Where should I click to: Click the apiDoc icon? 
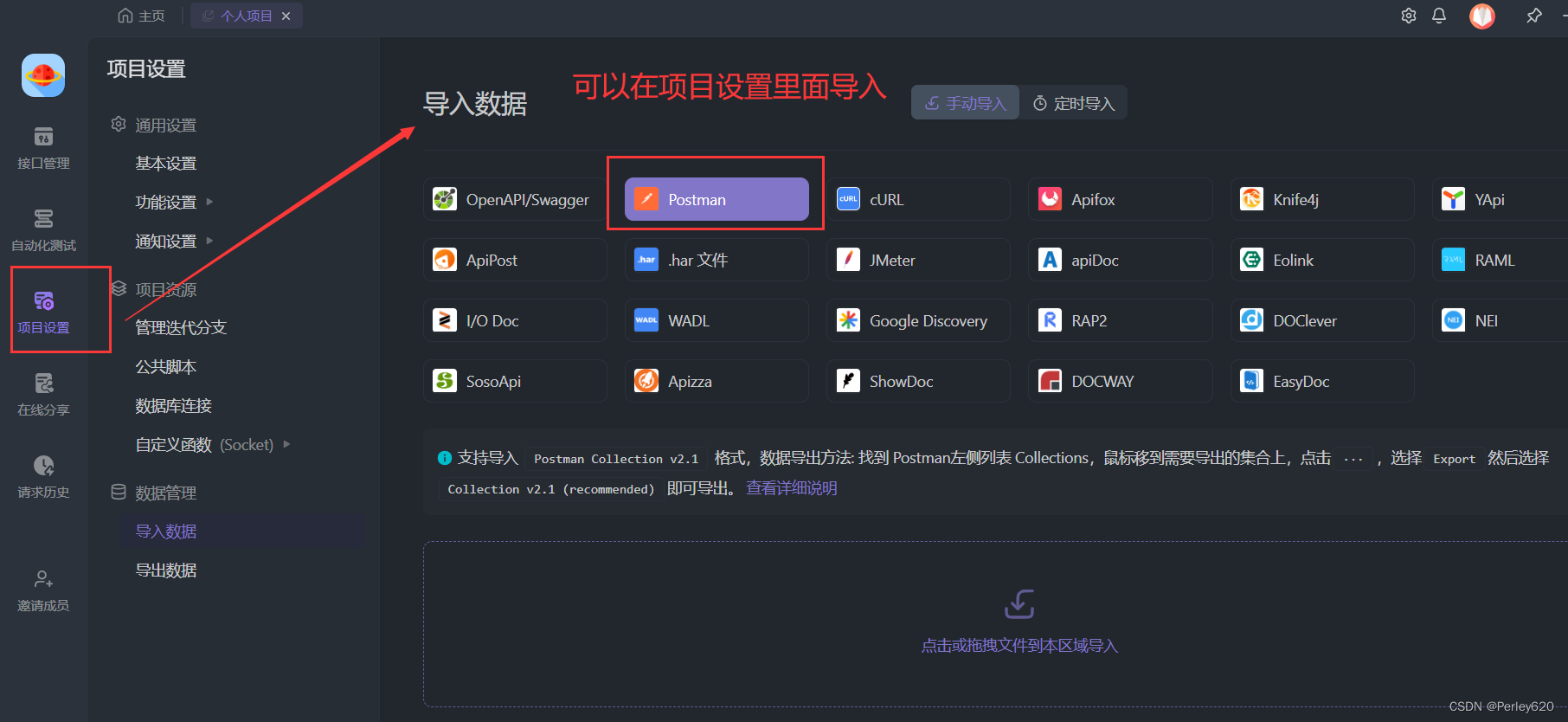[1050, 260]
